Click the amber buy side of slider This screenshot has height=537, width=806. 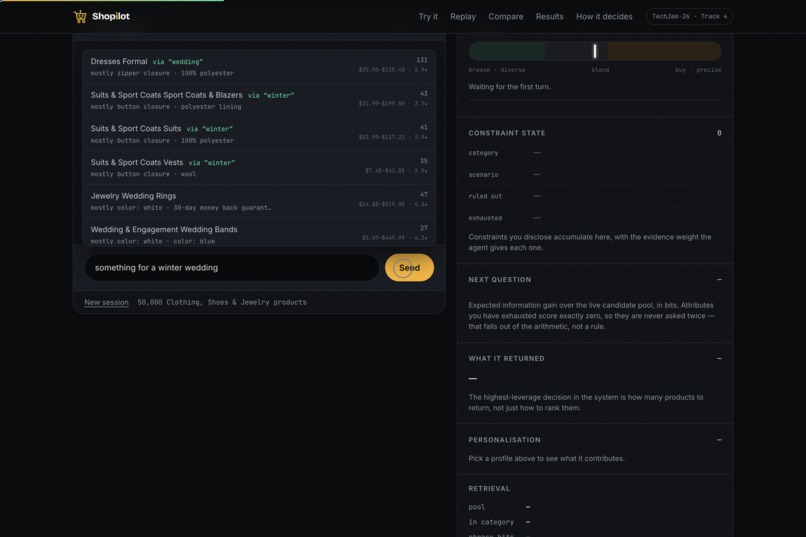click(664, 51)
